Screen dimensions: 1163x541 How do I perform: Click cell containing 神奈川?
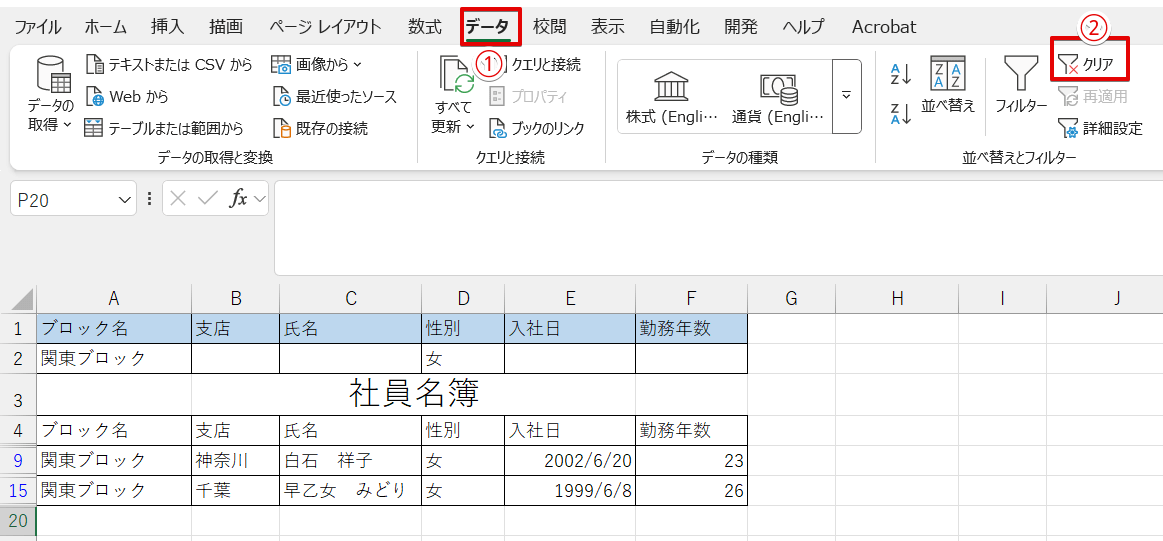236,461
